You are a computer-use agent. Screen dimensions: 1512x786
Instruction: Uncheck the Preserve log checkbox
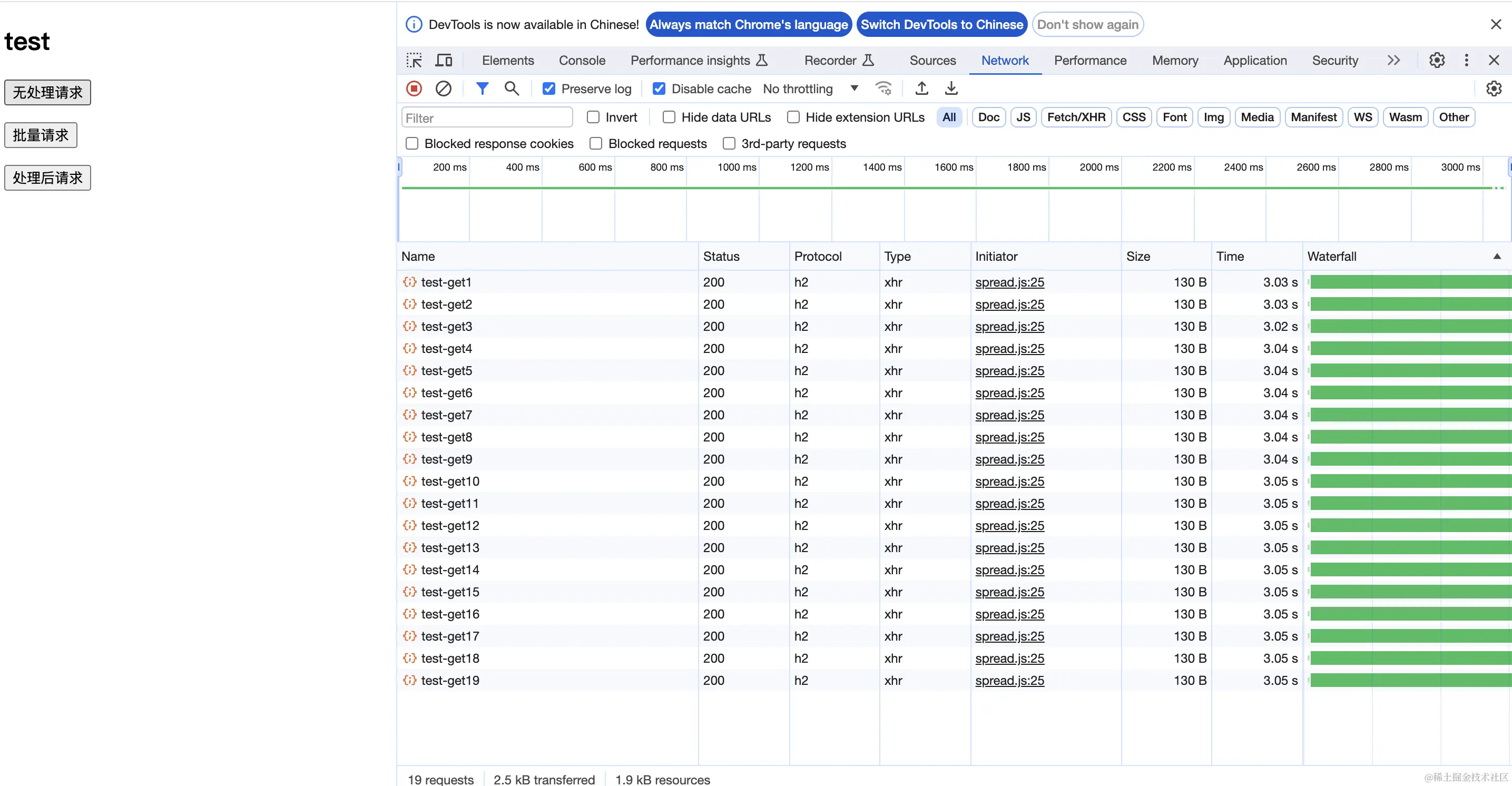(x=549, y=89)
